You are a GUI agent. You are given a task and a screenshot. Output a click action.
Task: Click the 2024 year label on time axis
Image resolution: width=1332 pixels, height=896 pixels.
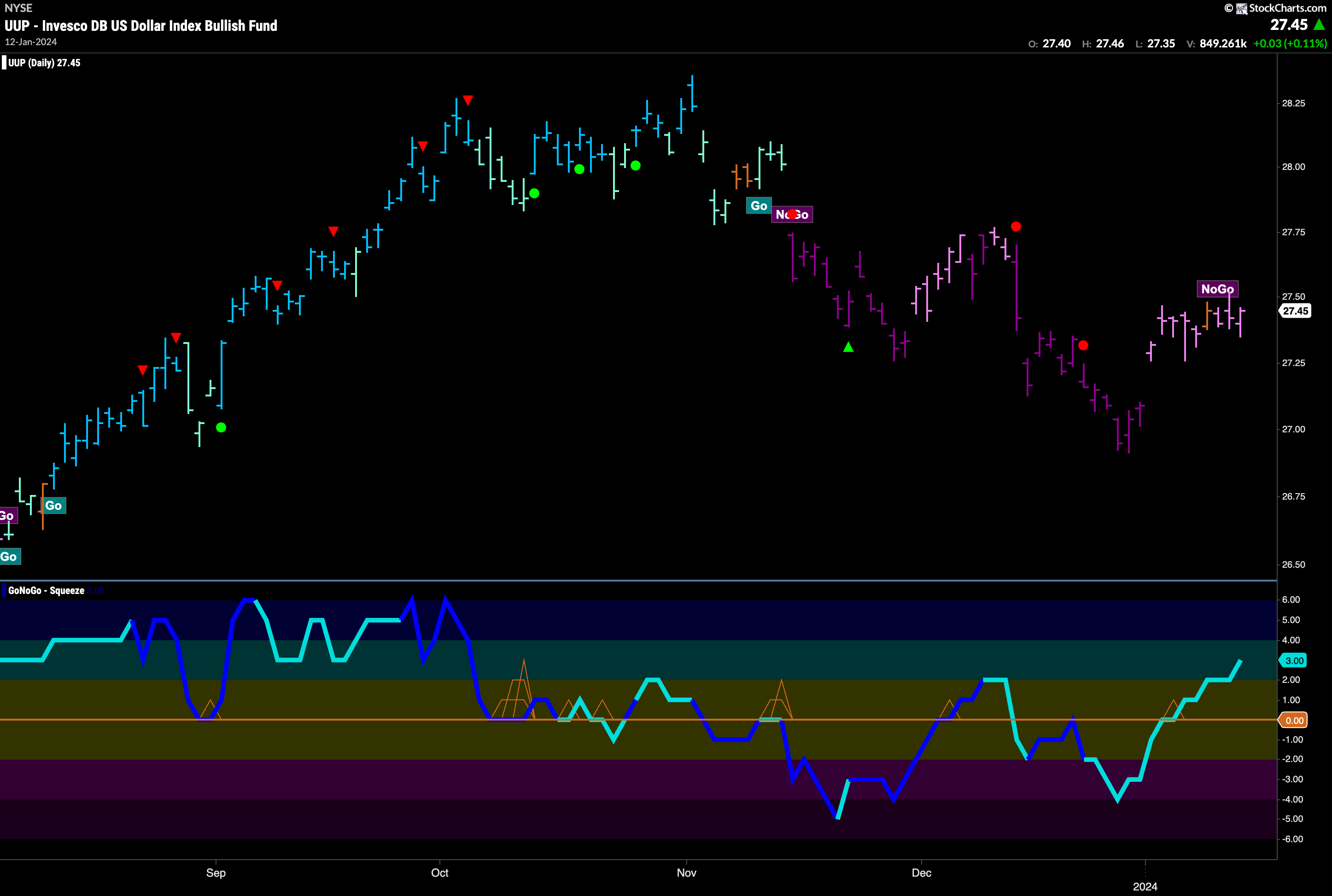click(1145, 886)
